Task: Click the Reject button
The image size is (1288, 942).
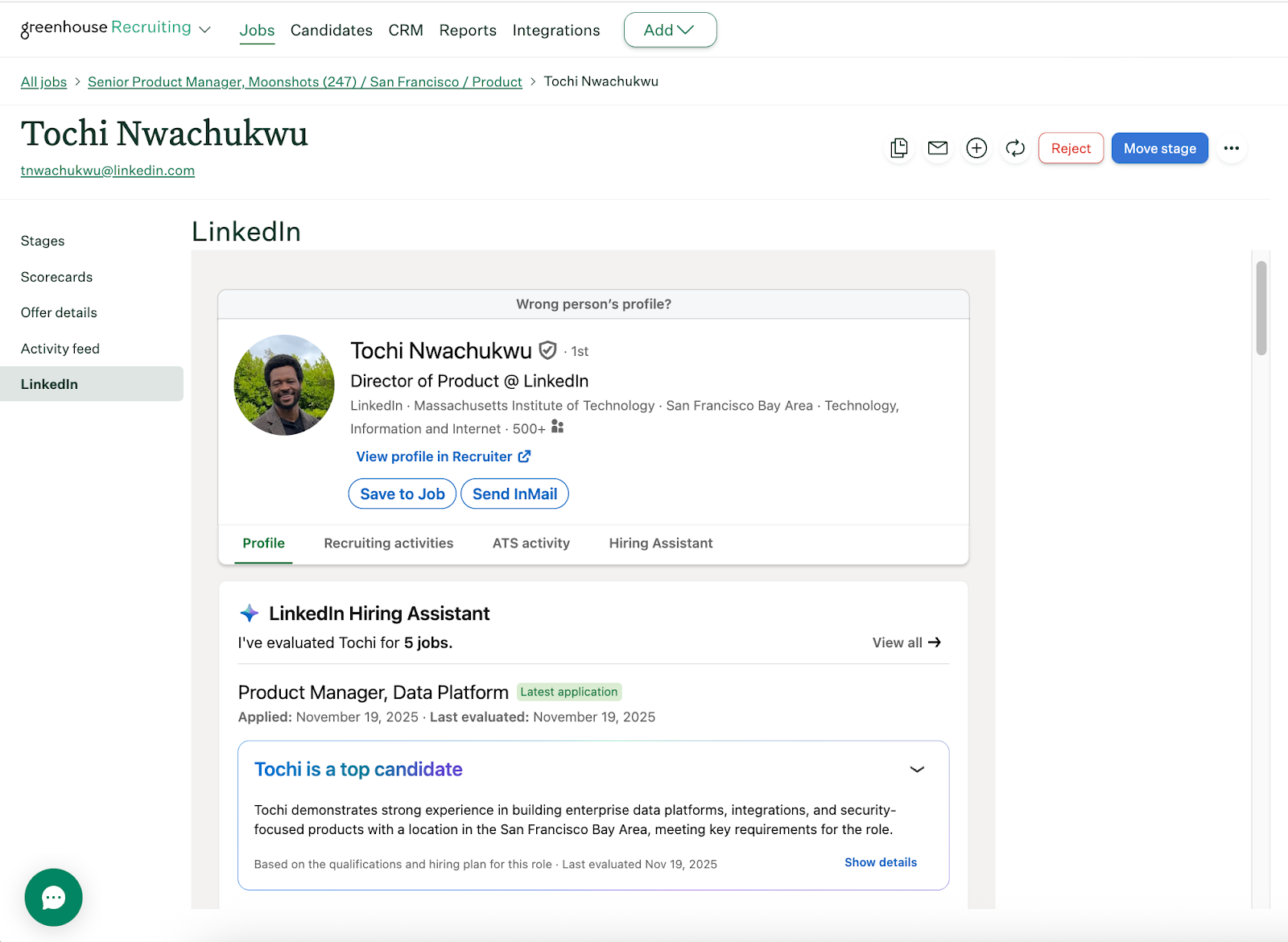Action: pos(1071,148)
